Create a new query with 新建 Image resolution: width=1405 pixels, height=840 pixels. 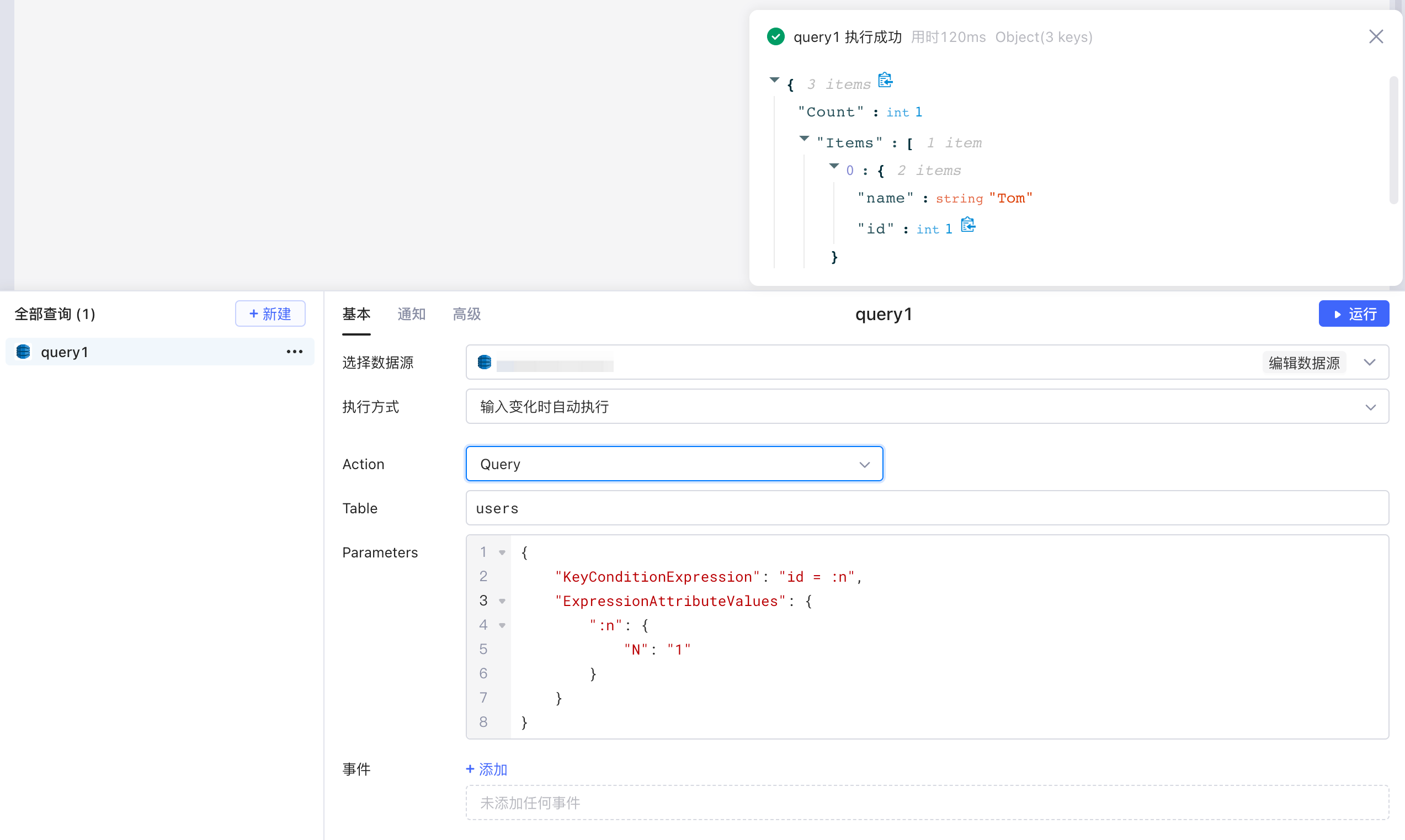(x=270, y=313)
